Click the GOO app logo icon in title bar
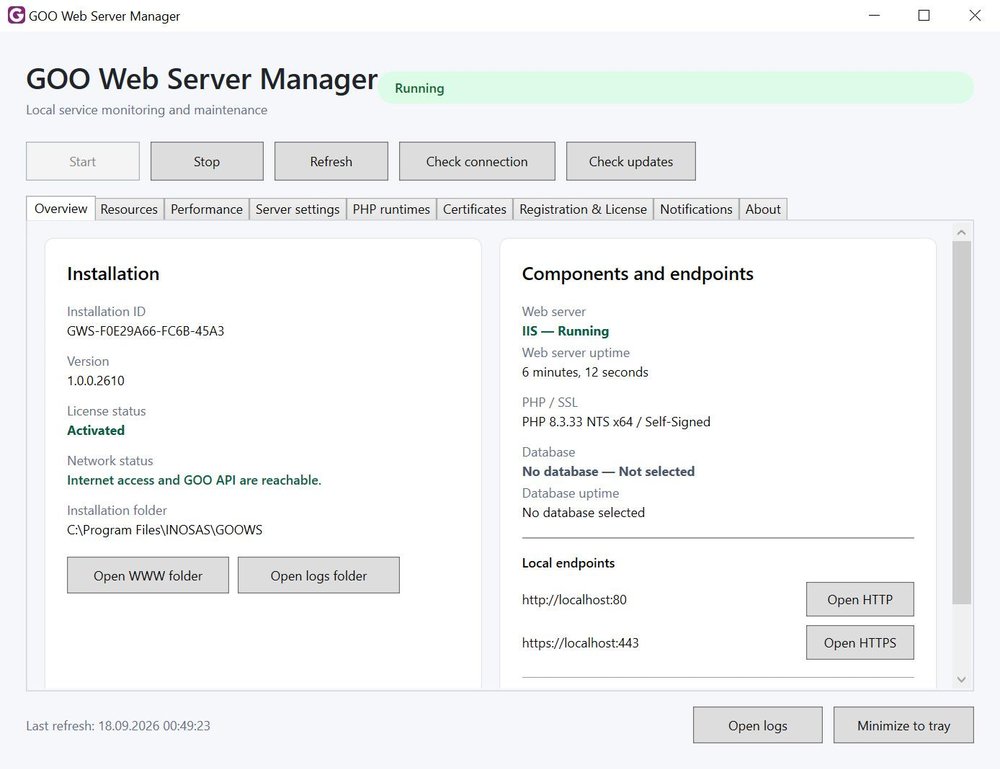Screen dimensions: 1000x769 (x=16, y=15)
